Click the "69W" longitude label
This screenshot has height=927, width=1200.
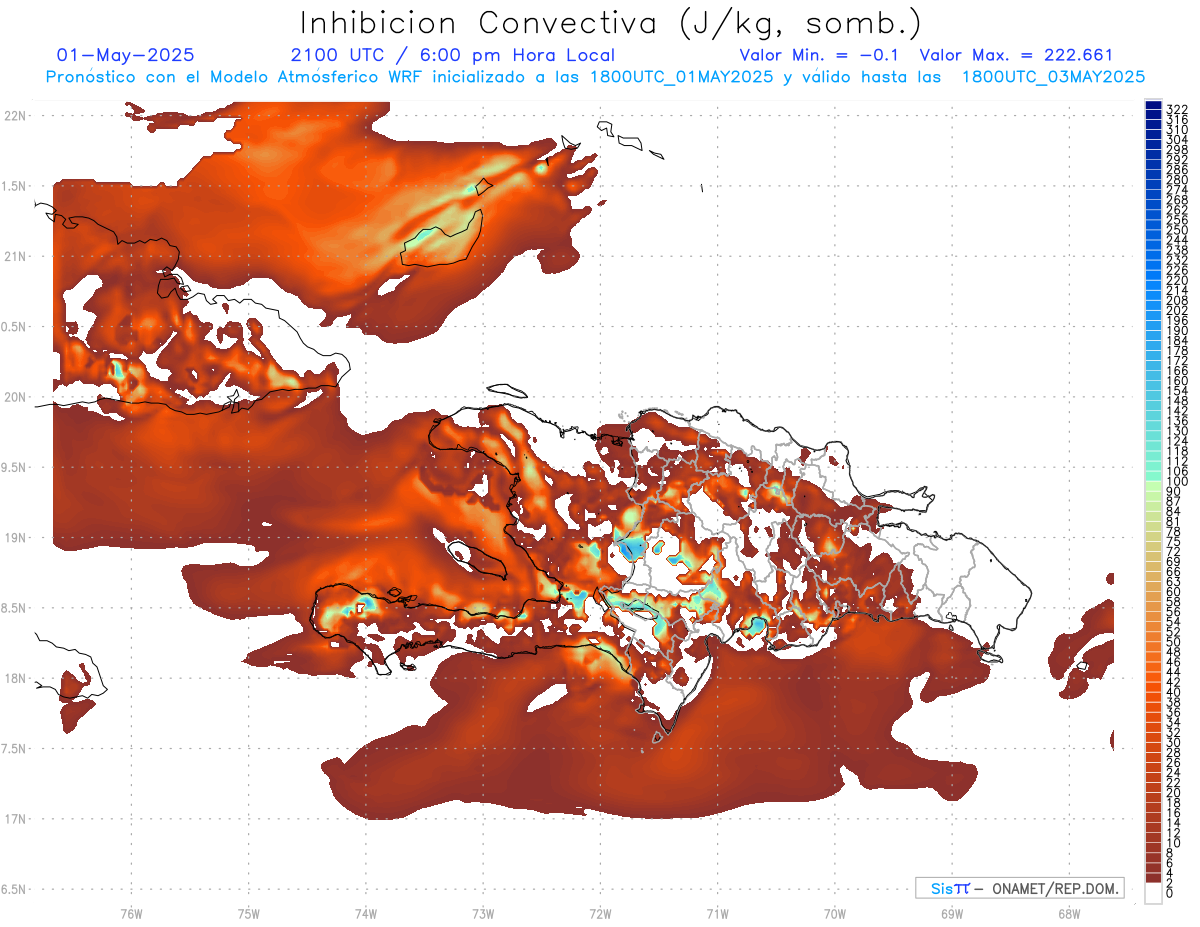tap(951, 913)
